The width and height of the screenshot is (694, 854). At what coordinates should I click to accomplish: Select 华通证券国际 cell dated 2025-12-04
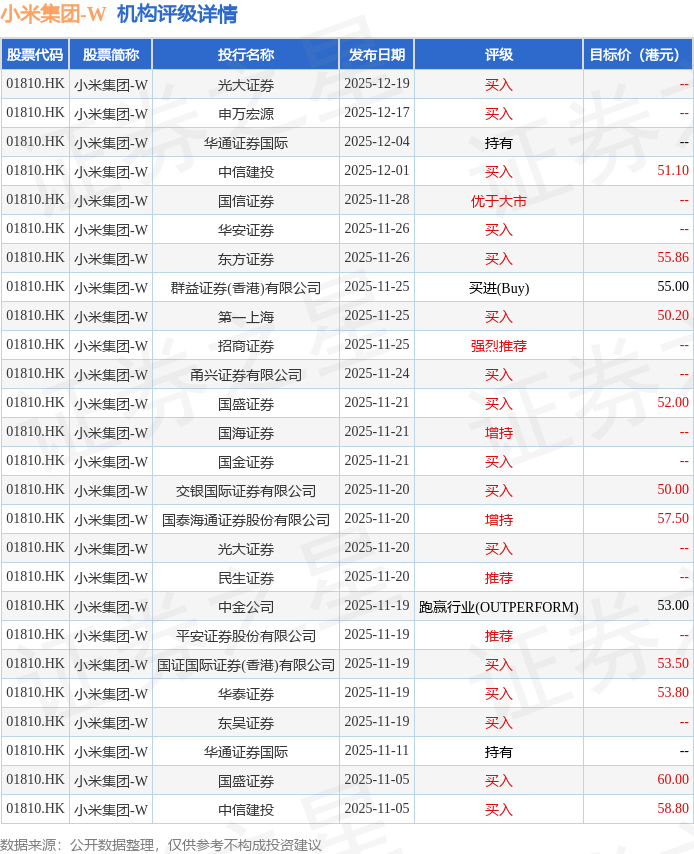tap(246, 143)
